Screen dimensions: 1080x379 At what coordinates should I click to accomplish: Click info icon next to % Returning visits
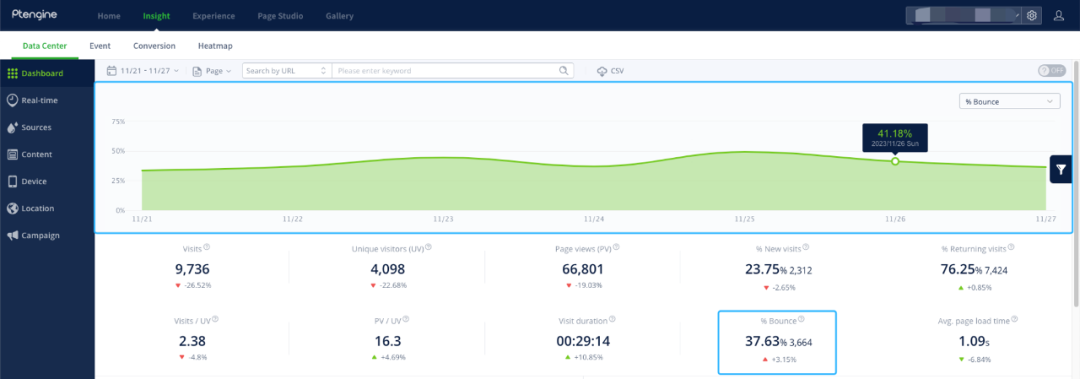click(x=1010, y=247)
